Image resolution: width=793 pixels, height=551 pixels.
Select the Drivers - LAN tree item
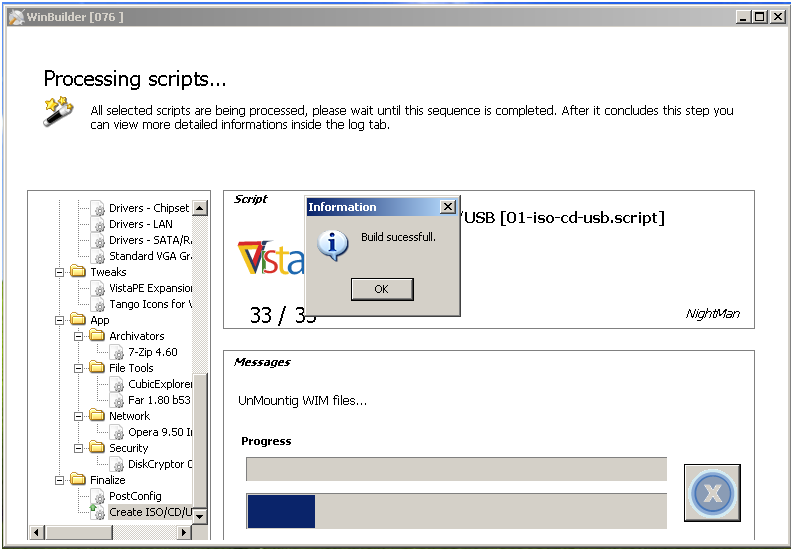pos(141,224)
